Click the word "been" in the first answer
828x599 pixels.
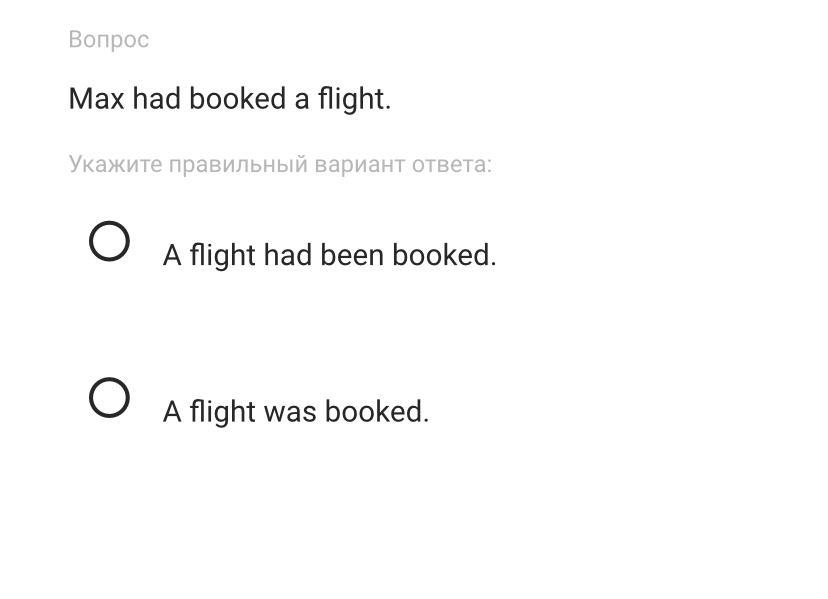pyautogui.click(x=352, y=256)
